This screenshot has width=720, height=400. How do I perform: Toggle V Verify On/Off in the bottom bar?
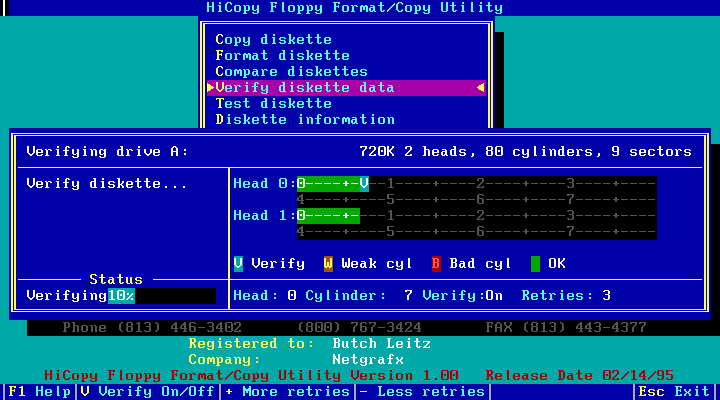[x=147, y=392]
